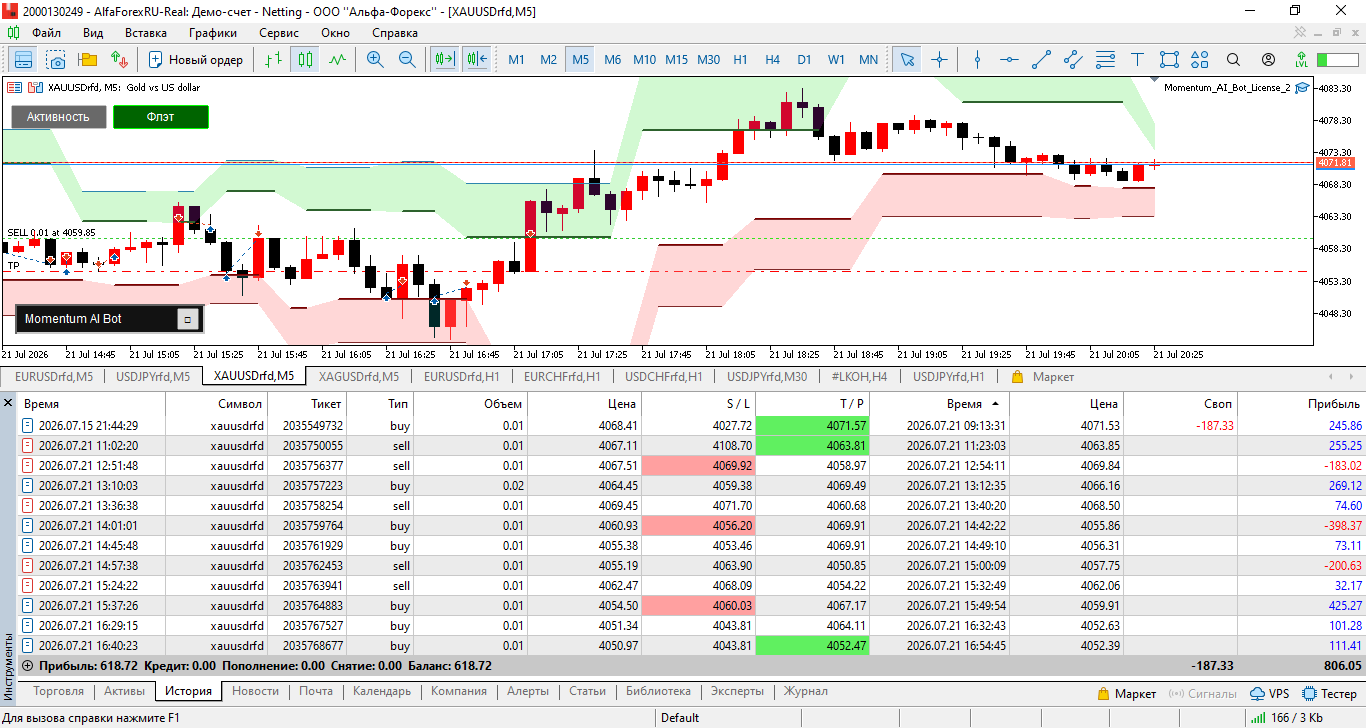
Task: Toggle the Market Watch panel icon
Action: [23, 60]
